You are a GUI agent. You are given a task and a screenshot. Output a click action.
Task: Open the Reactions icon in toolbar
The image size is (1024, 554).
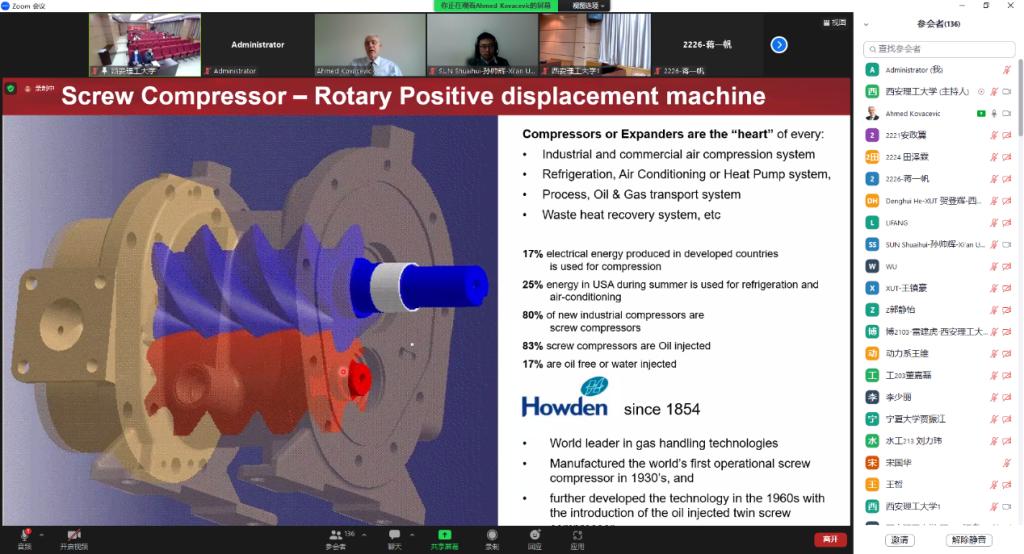point(534,536)
